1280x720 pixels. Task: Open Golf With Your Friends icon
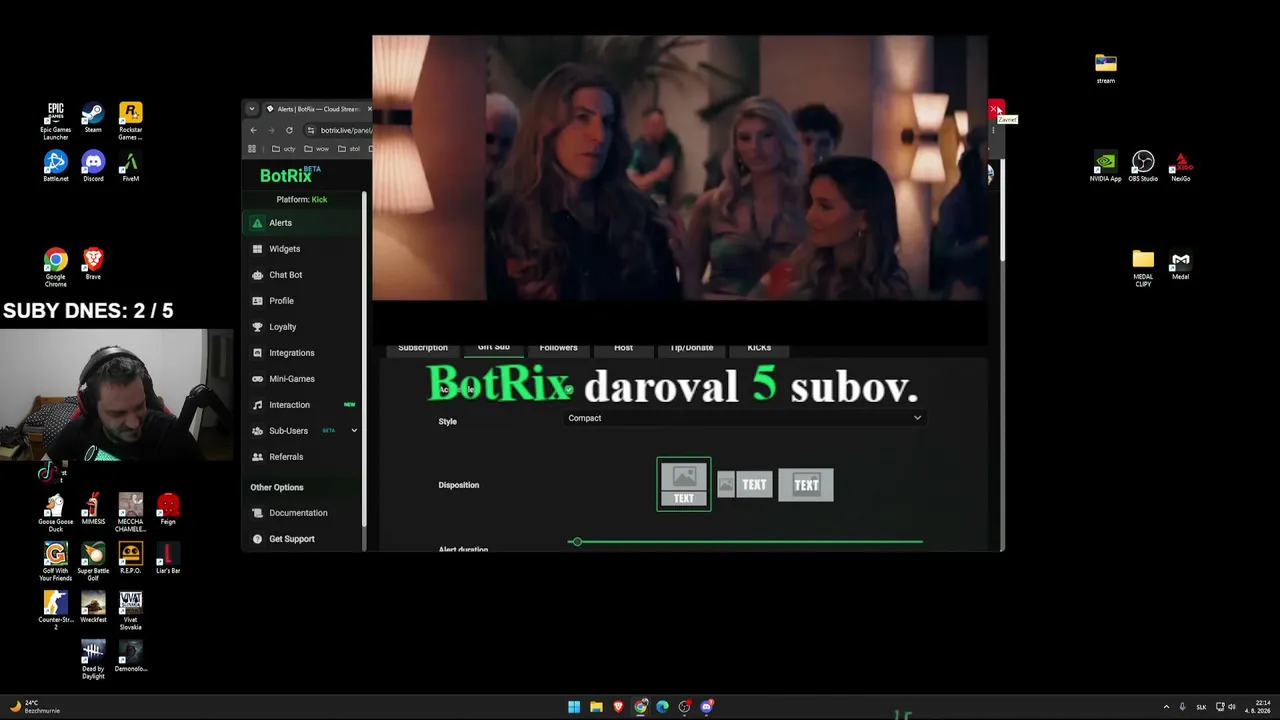click(56, 562)
